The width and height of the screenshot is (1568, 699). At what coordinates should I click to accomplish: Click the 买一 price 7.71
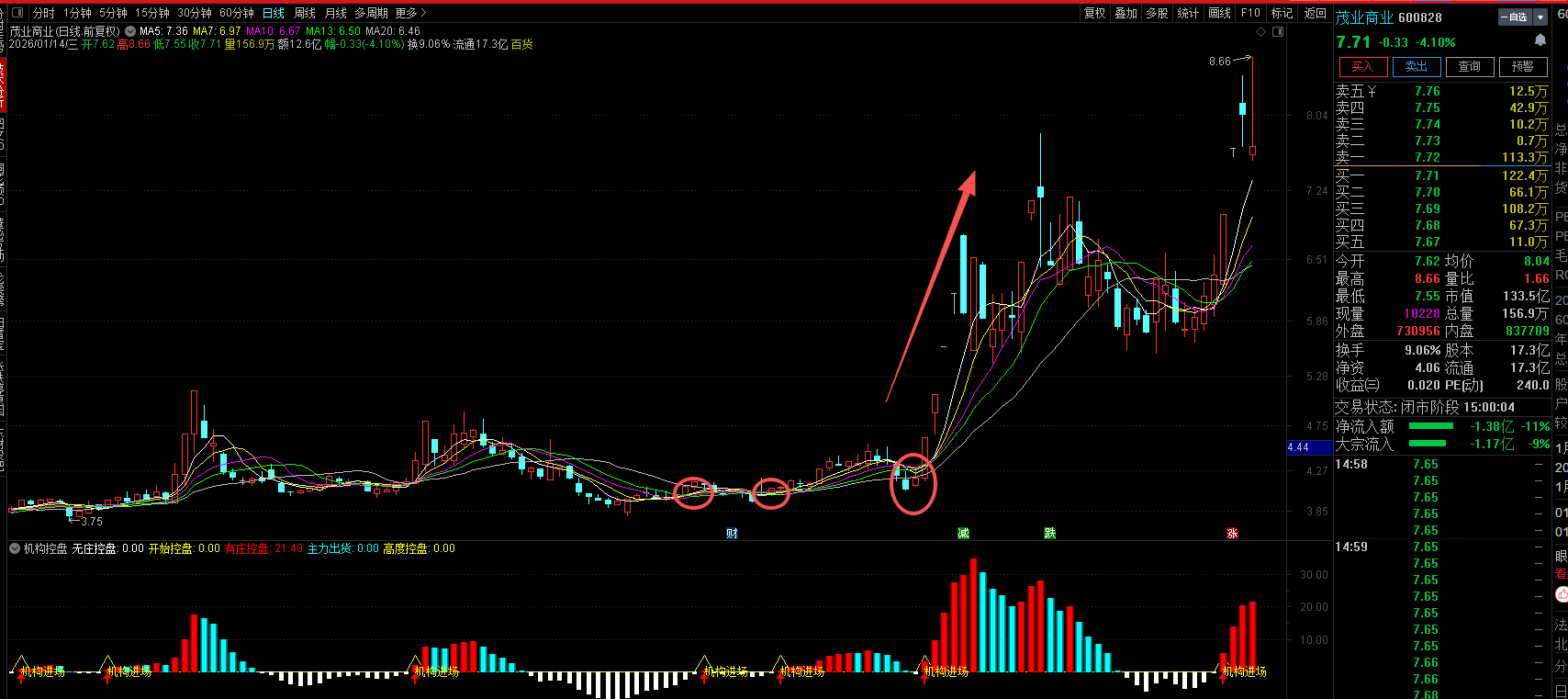(x=1427, y=175)
